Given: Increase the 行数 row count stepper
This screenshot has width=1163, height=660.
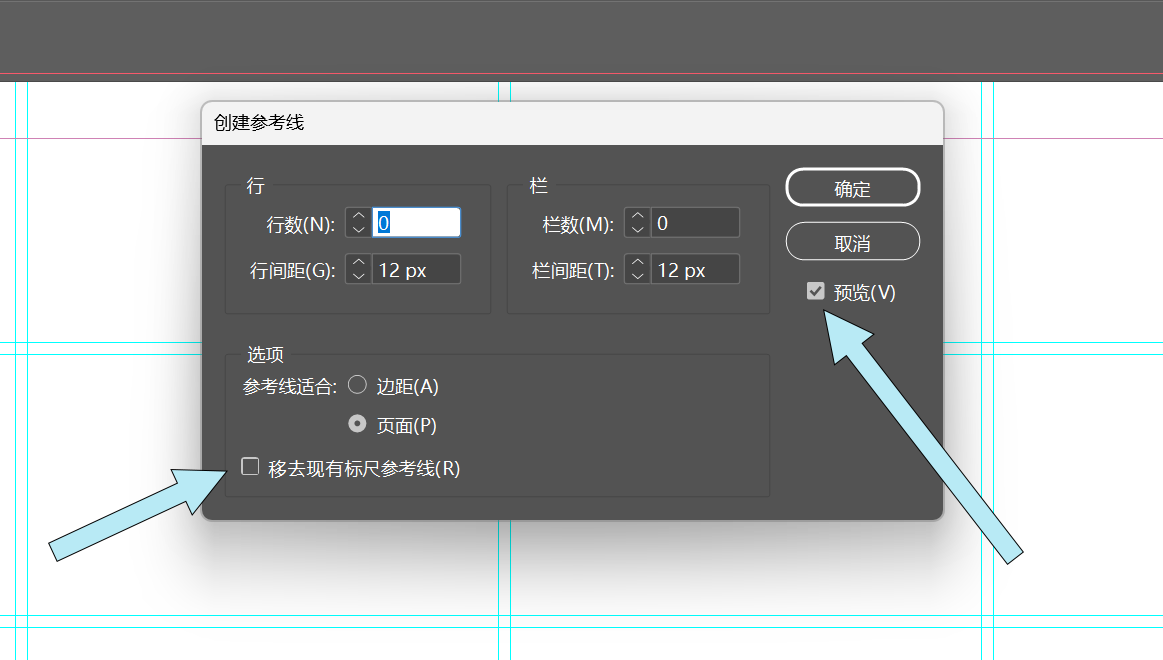Looking at the screenshot, I should 358,215.
